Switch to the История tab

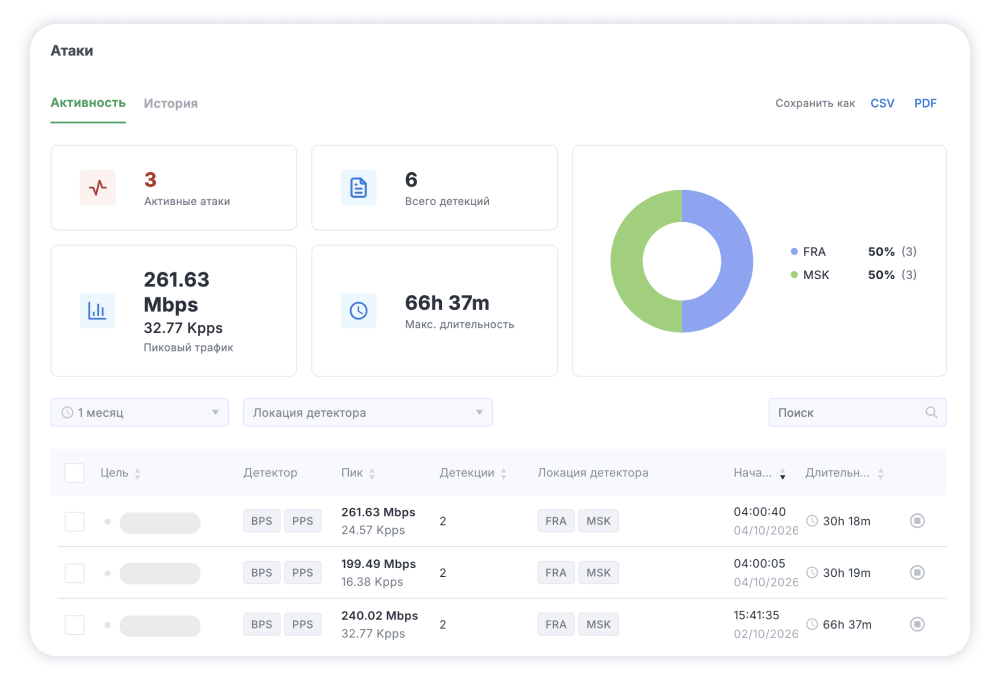point(170,103)
